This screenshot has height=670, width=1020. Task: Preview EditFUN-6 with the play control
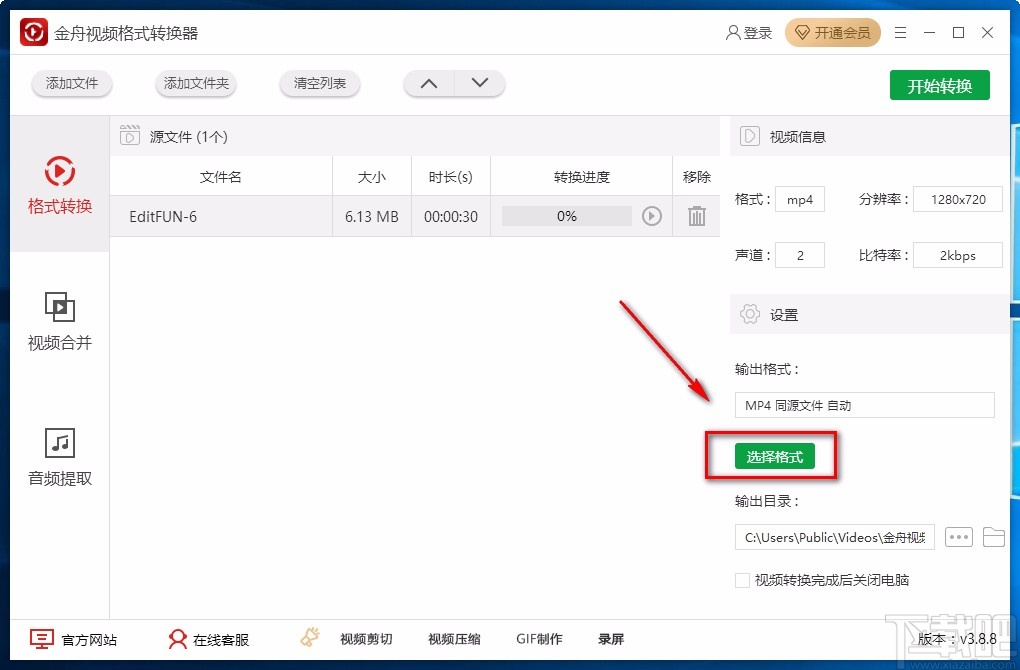click(x=652, y=216)
